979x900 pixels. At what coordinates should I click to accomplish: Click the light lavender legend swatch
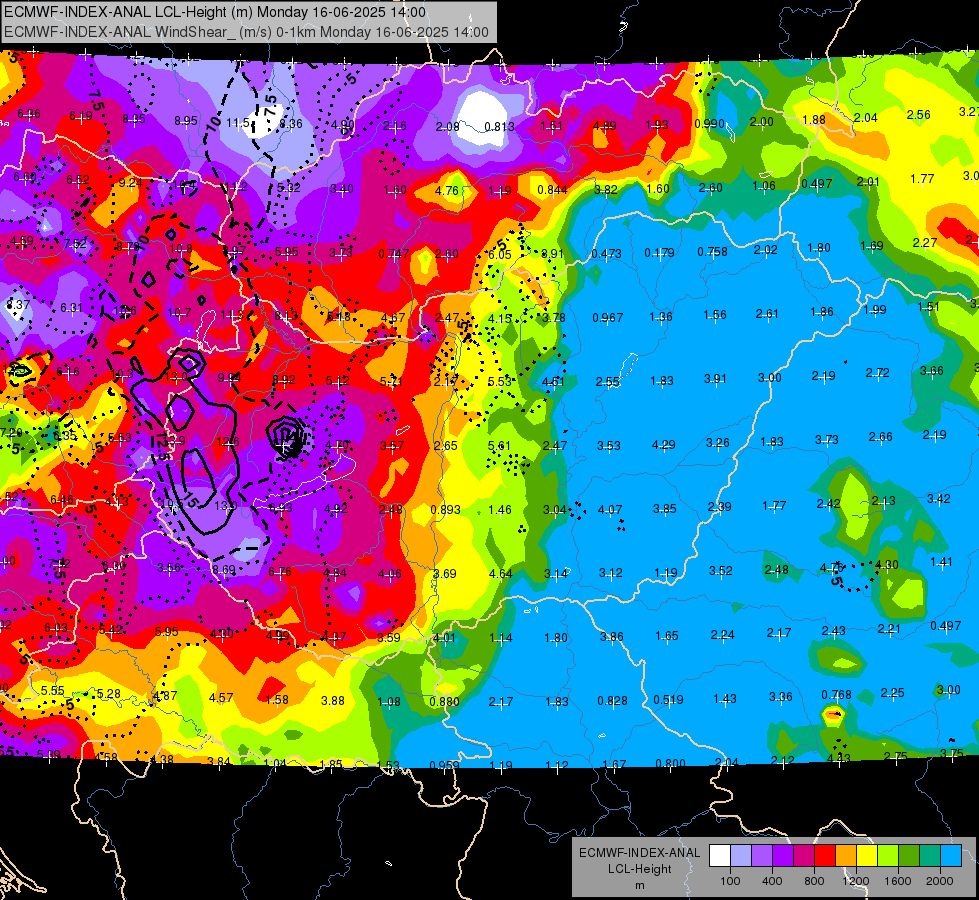741,856
